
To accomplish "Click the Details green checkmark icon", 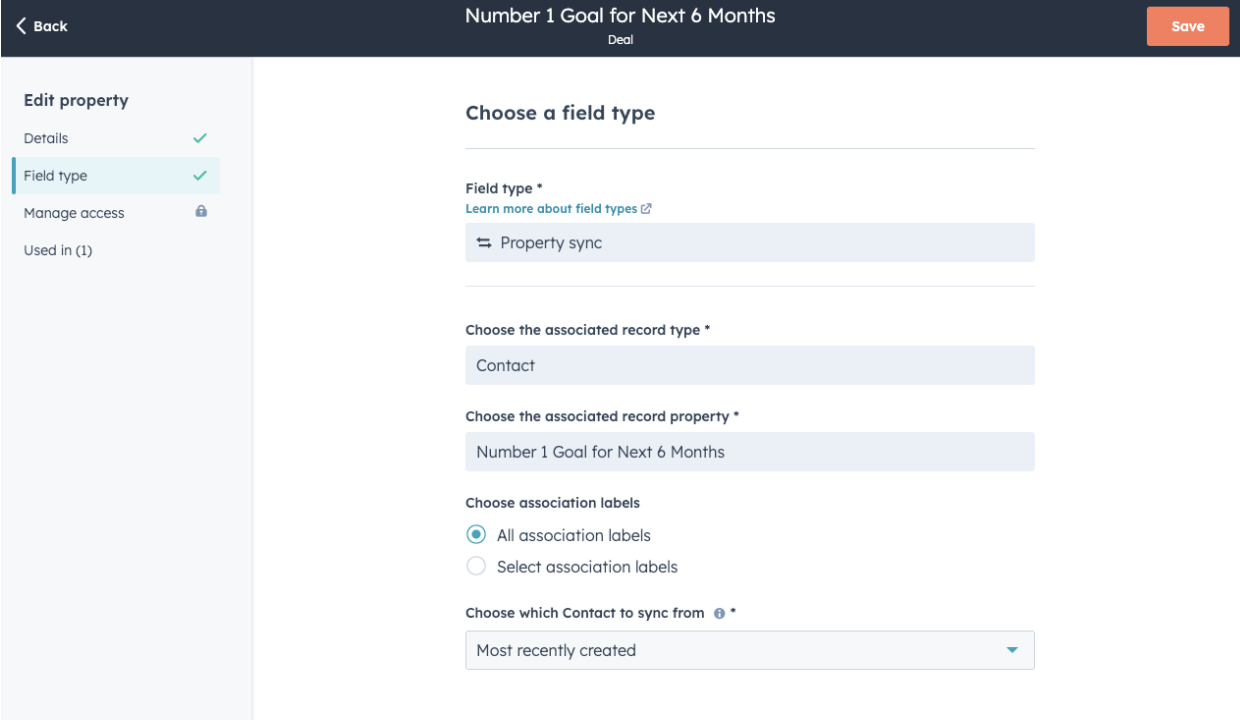I will tap(200, 138).
